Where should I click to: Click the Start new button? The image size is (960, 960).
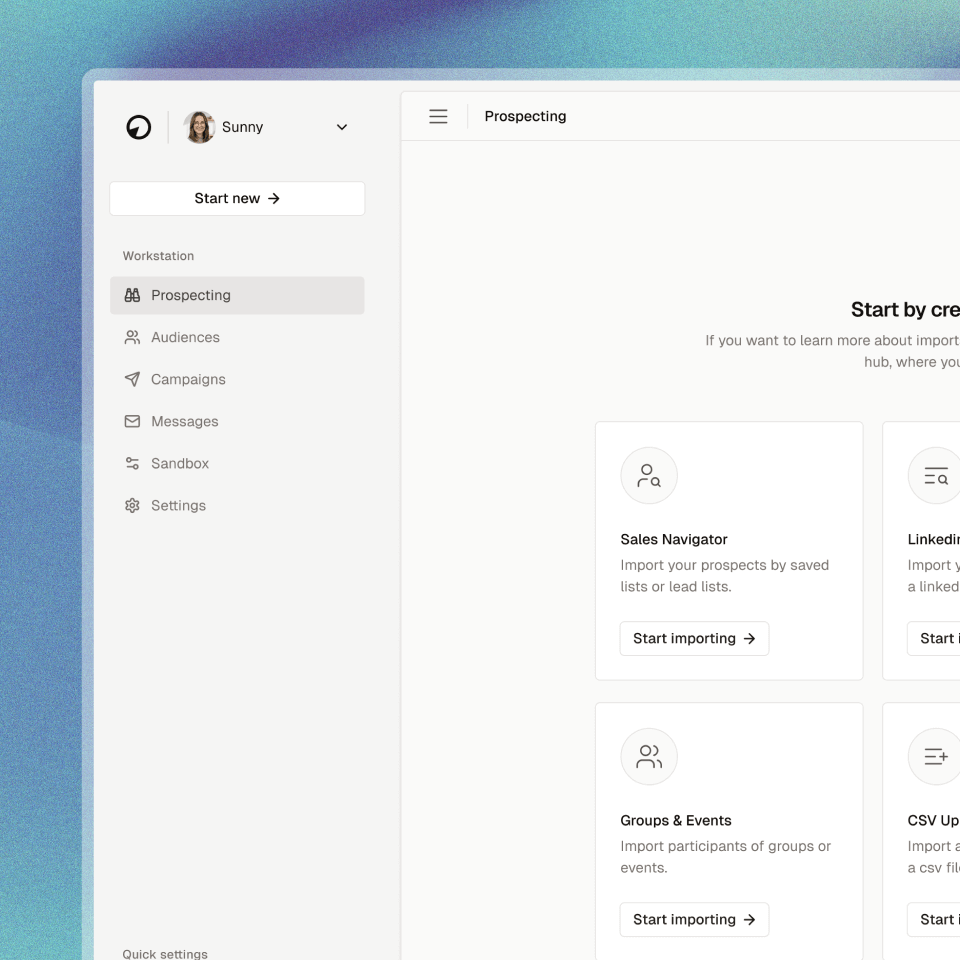tap(236, 198)
